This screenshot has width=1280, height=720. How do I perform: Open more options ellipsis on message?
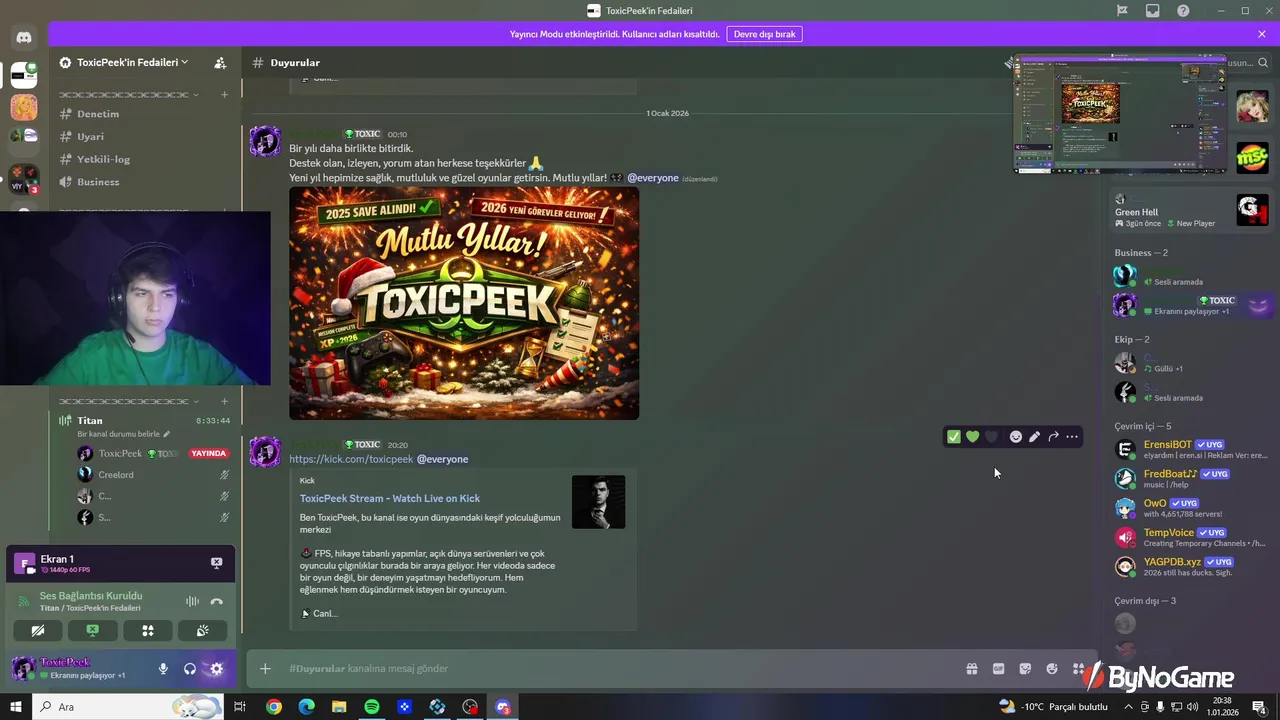click(1072, 437)
